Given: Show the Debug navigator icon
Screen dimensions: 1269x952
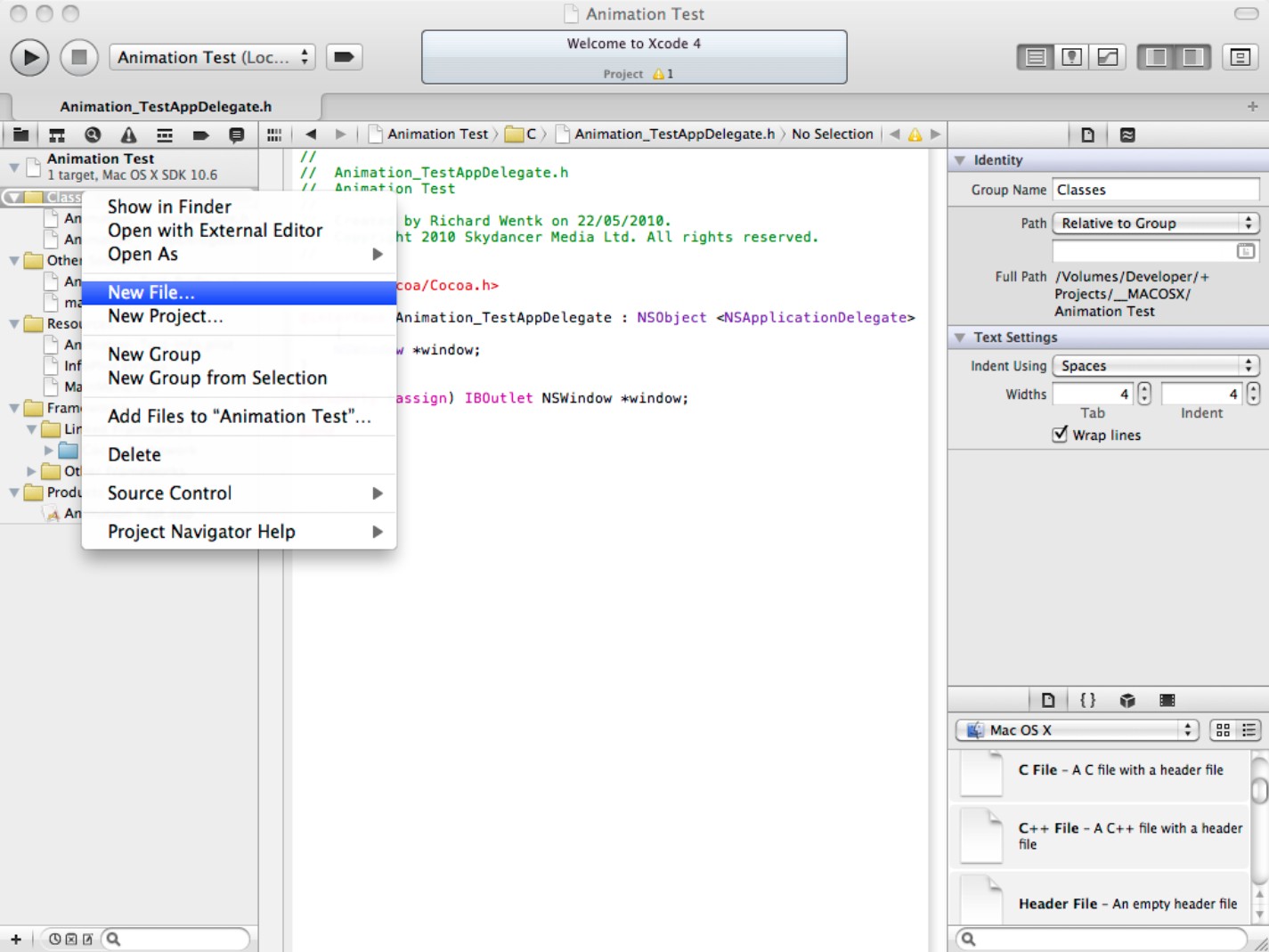Looking at the screenshot, I should coord(165,134).
